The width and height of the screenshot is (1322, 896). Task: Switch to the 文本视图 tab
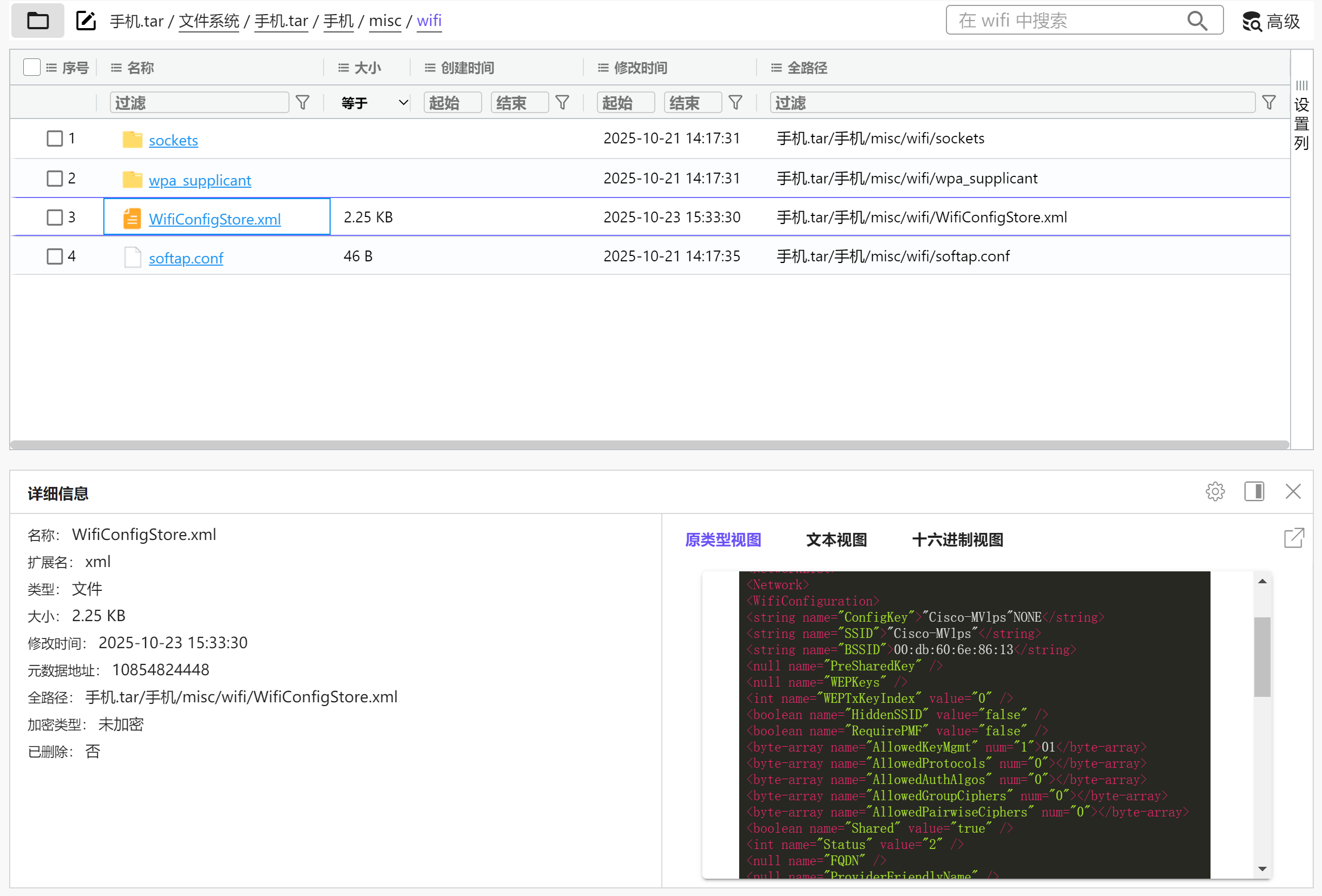[836, 540]
